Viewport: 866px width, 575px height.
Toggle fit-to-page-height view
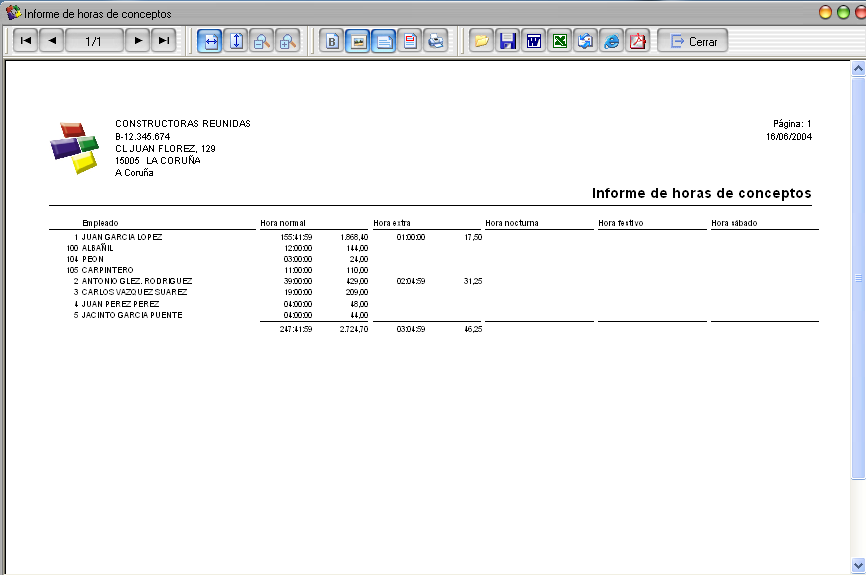(x=236, y=41)
